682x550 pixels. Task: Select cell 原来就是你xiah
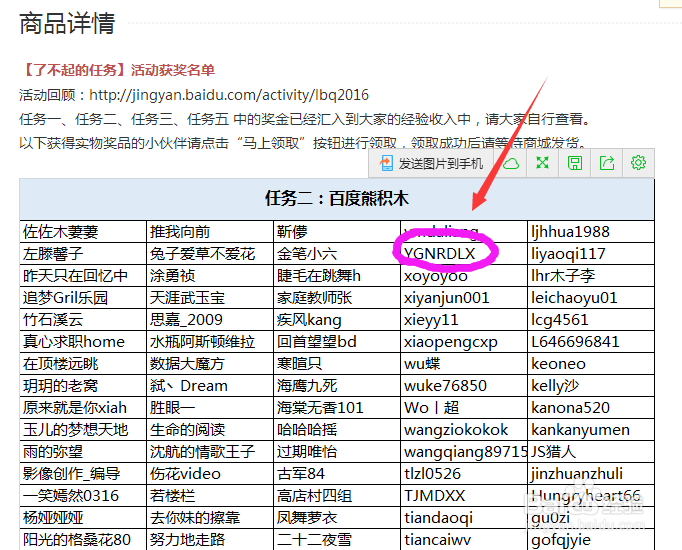83,408
